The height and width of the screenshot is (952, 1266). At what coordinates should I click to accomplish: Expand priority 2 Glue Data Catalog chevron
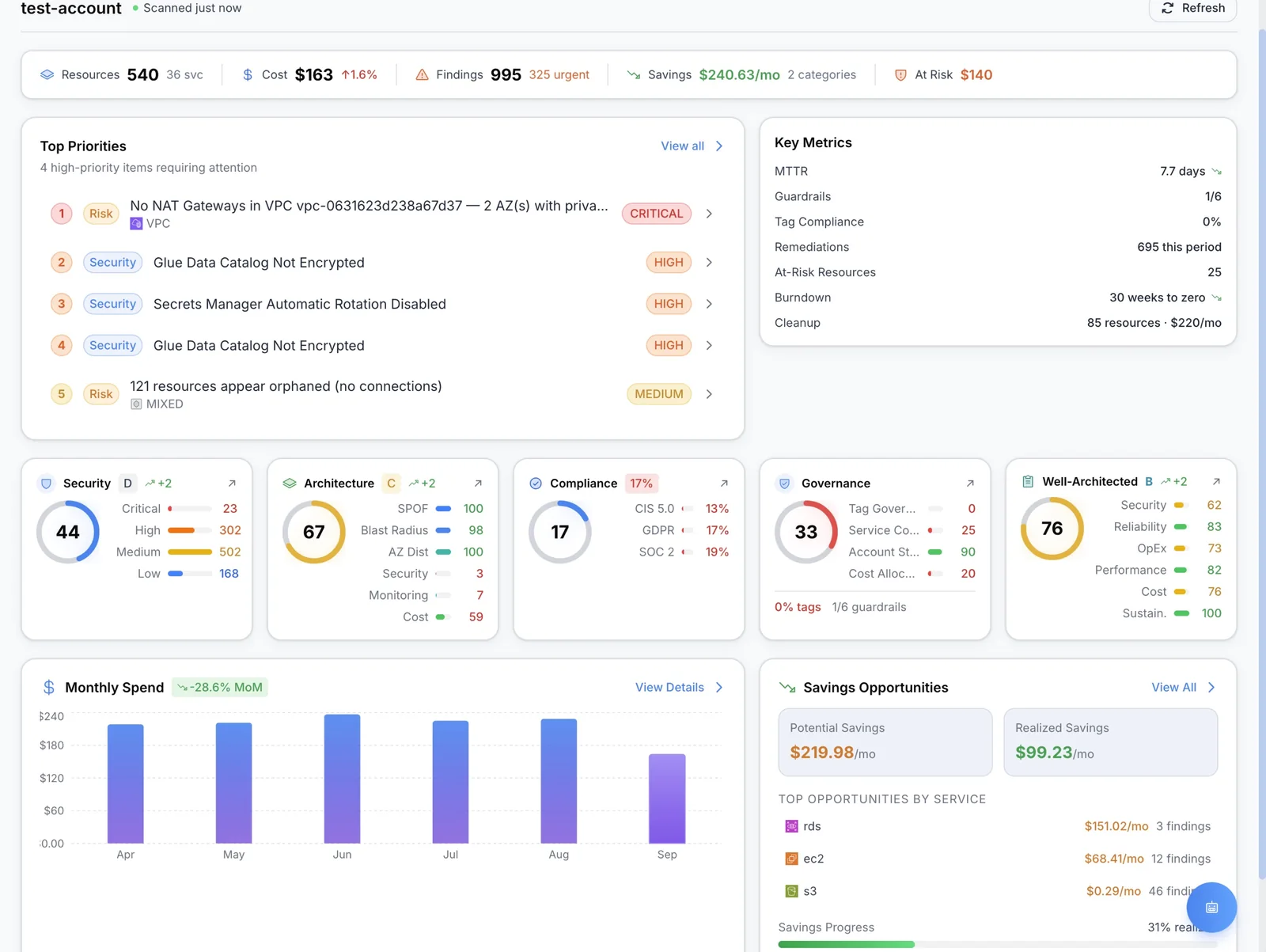[709, 263]
